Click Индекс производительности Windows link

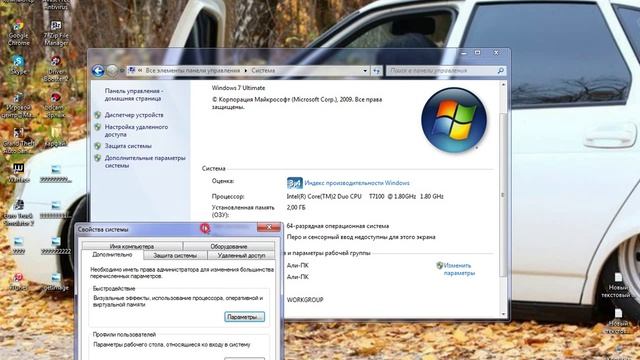tap(357, 183)
